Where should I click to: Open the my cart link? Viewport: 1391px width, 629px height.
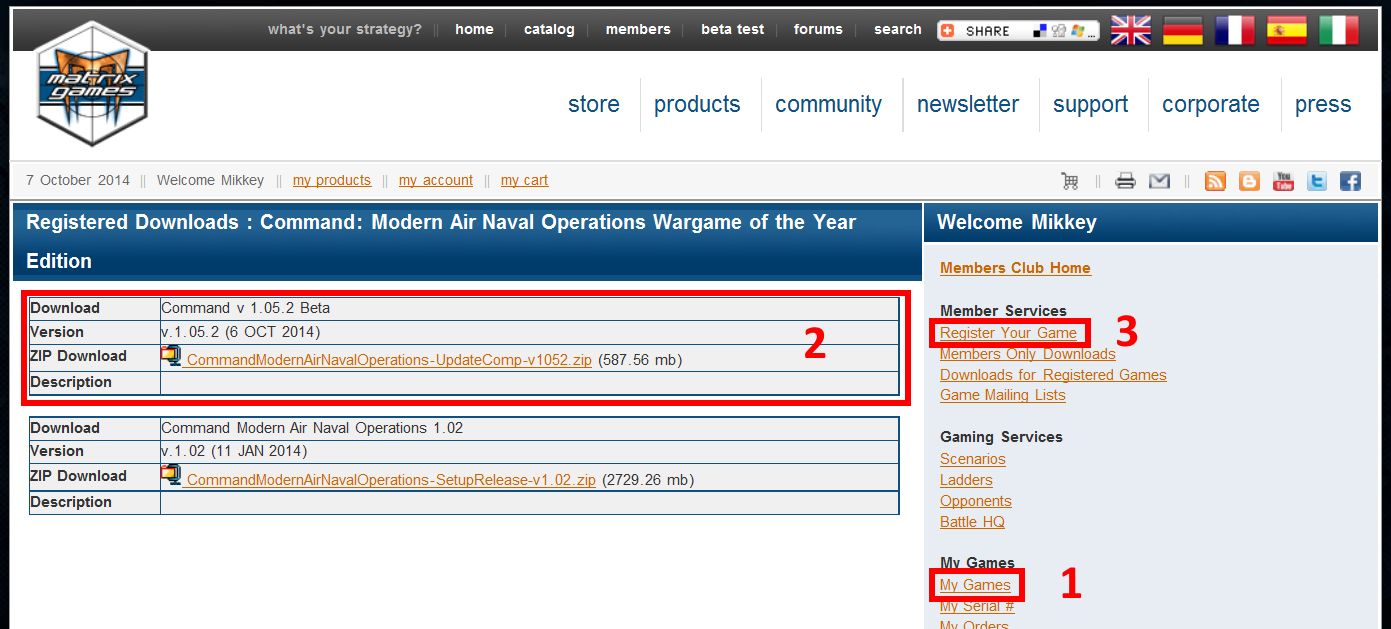click(x=524, y=180)
